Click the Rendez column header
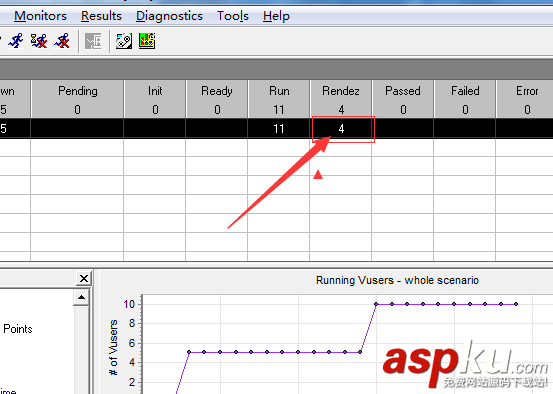 tap(341, 99)
